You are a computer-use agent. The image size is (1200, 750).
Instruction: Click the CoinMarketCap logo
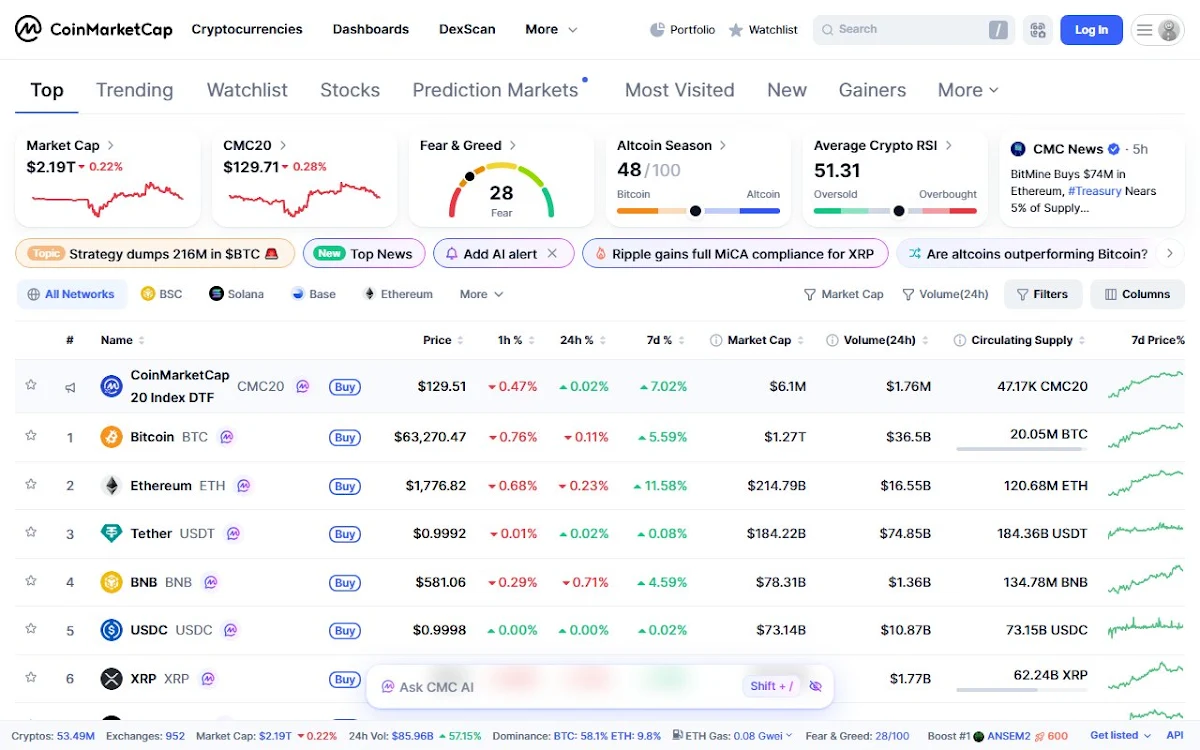click(x=94, y=29)
